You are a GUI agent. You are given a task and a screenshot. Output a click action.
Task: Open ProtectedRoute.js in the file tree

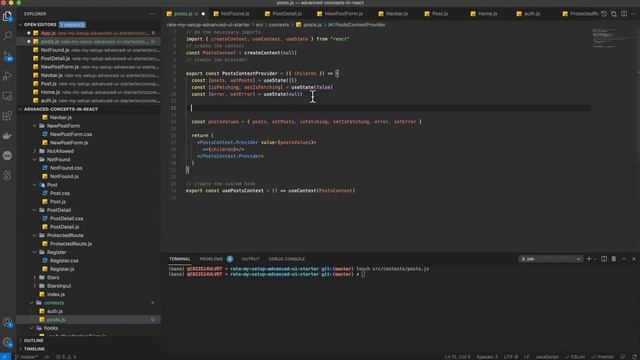[71, 244]
